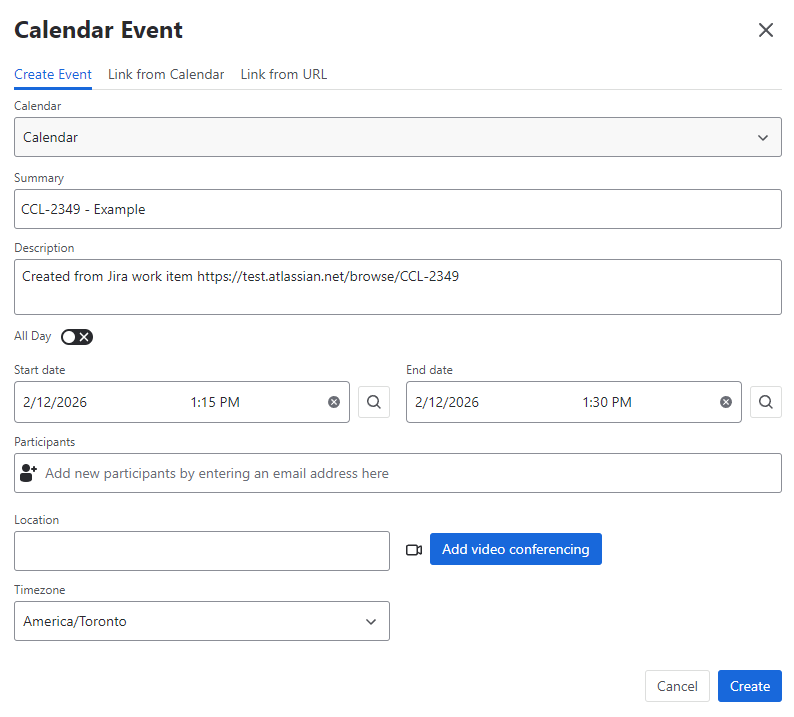Image resolution: width=794 pixels, height=717 pixels.
Task: Click the Description text area
Action: (397, 287)
